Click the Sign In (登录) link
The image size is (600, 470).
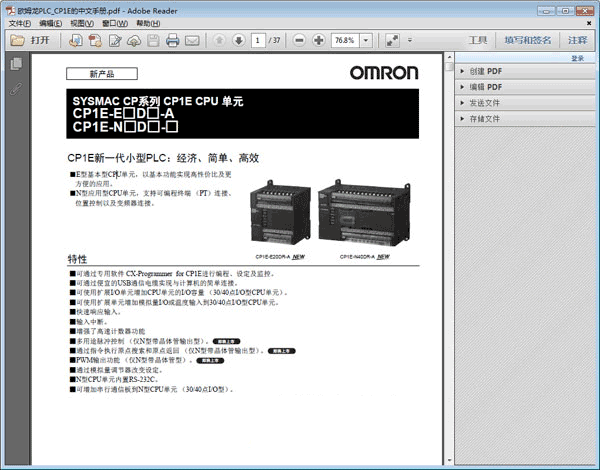point(577,58)
